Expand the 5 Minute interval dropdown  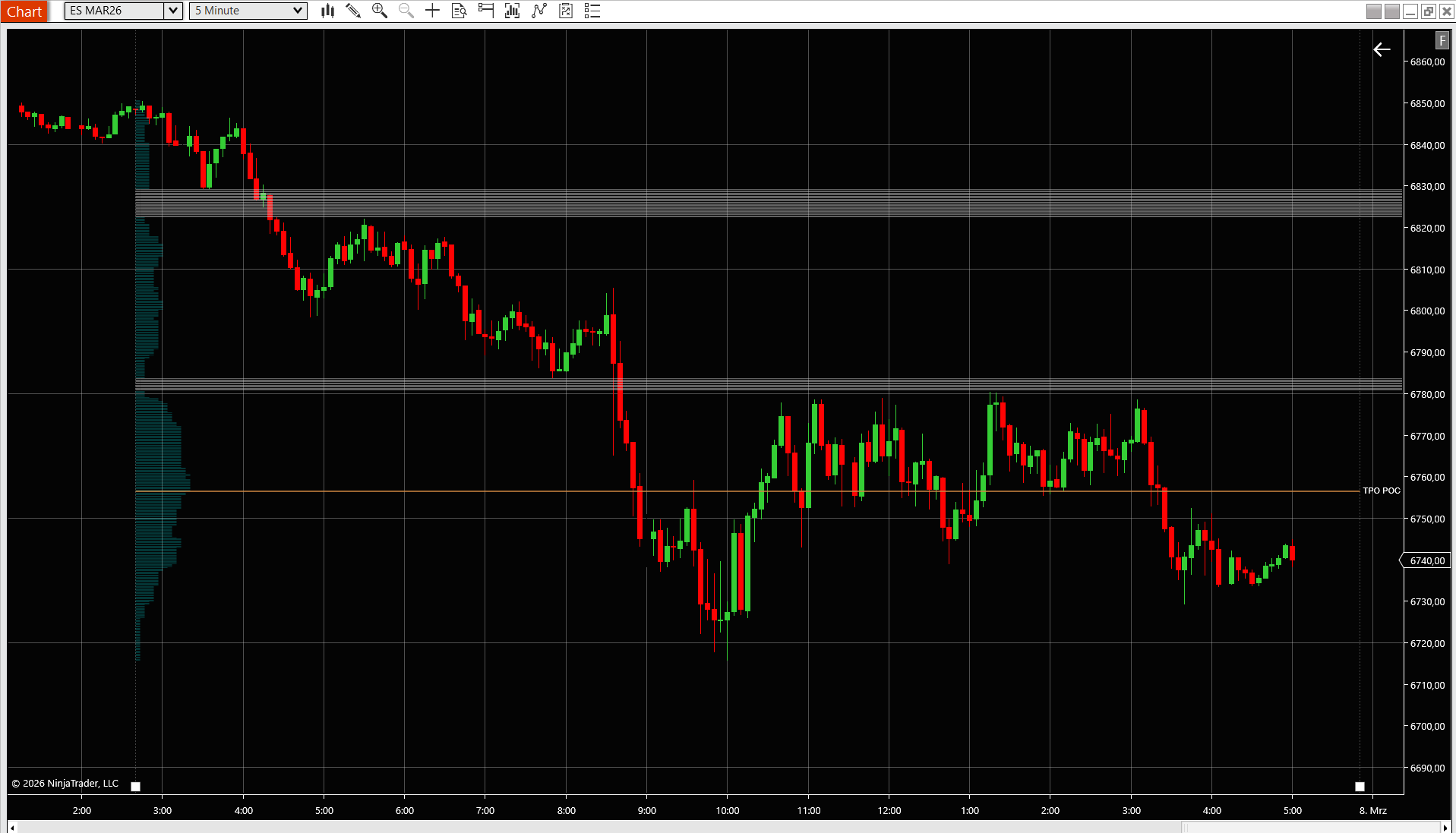pyautogui.click(x=298, y=11)
